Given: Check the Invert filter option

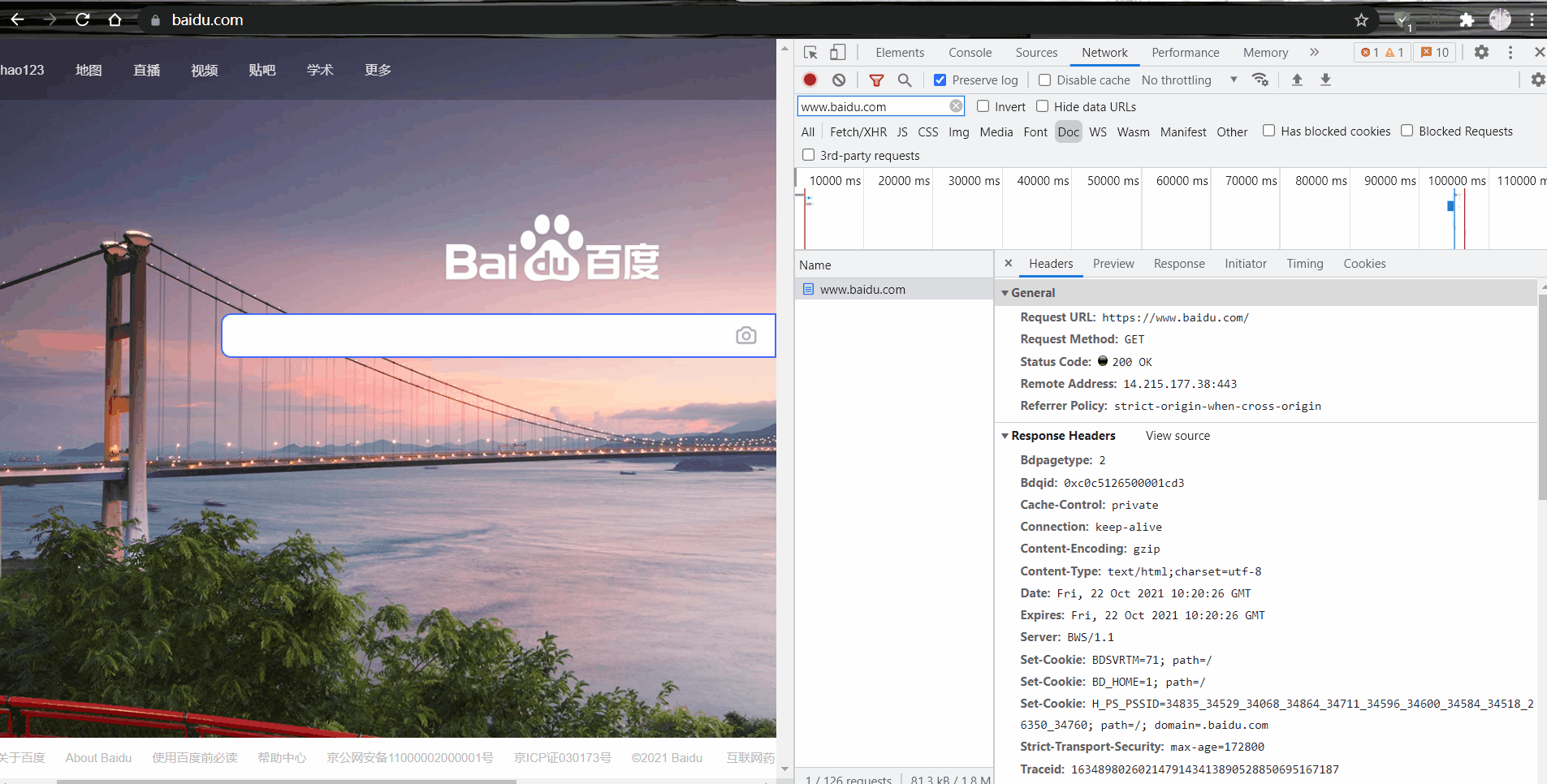Looking at the screenshot, I should click(983, 106).
